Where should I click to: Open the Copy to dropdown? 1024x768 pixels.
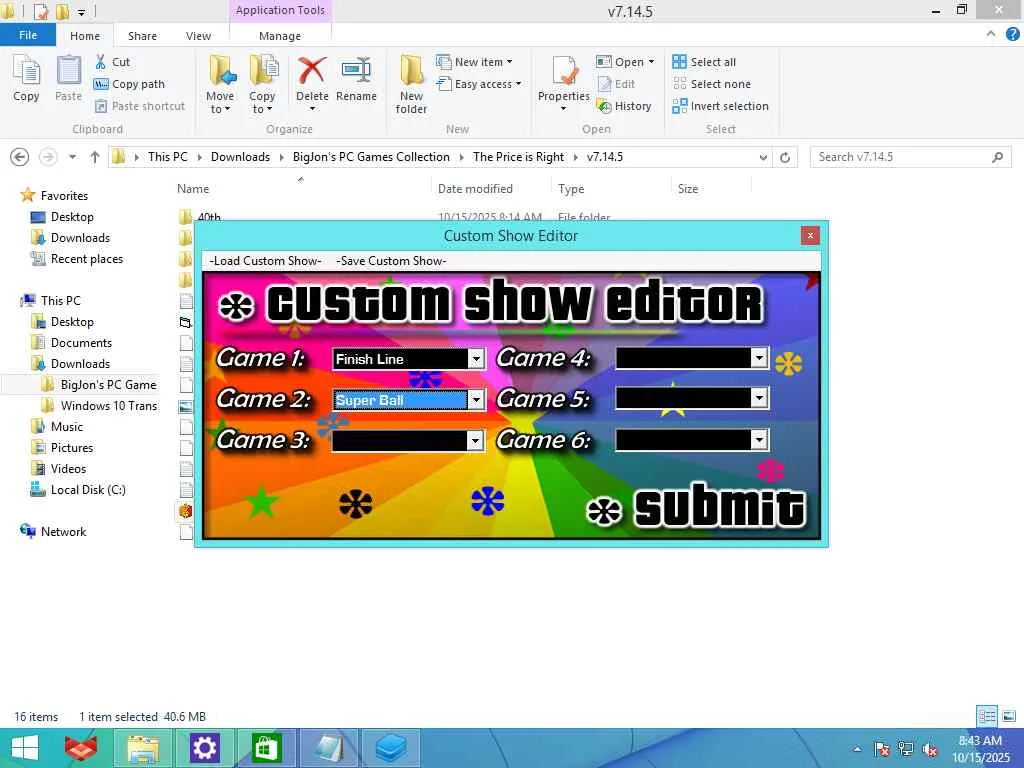pyautogui.click(x=262, y=84)
